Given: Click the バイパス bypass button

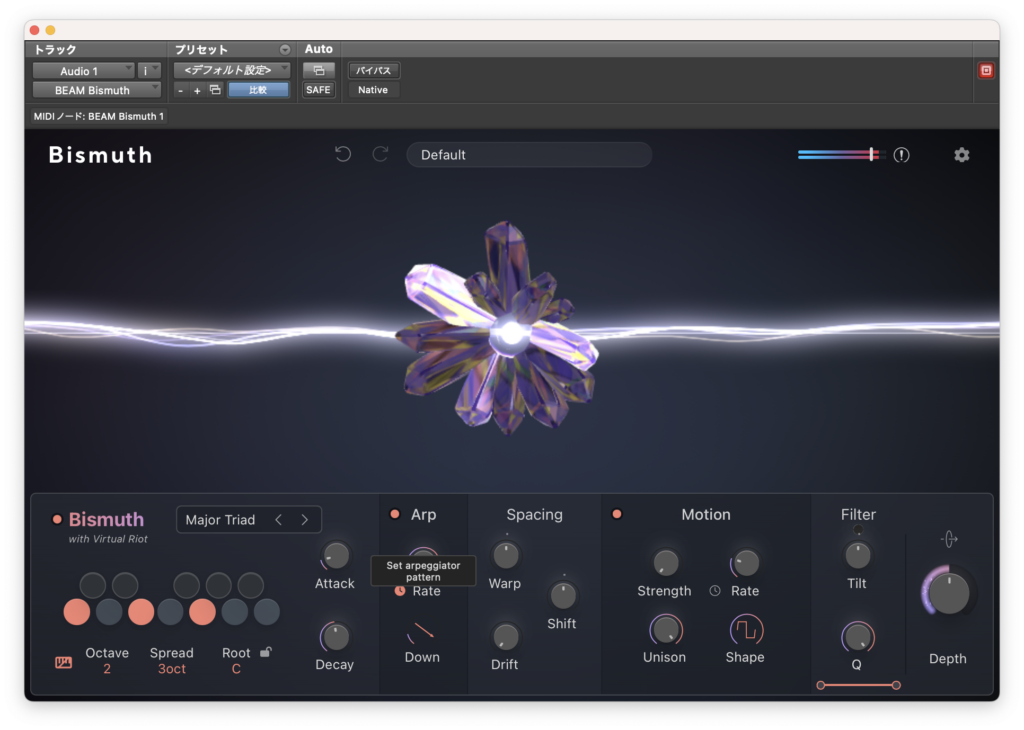Looking at the screenshot, I should point(374,71).
